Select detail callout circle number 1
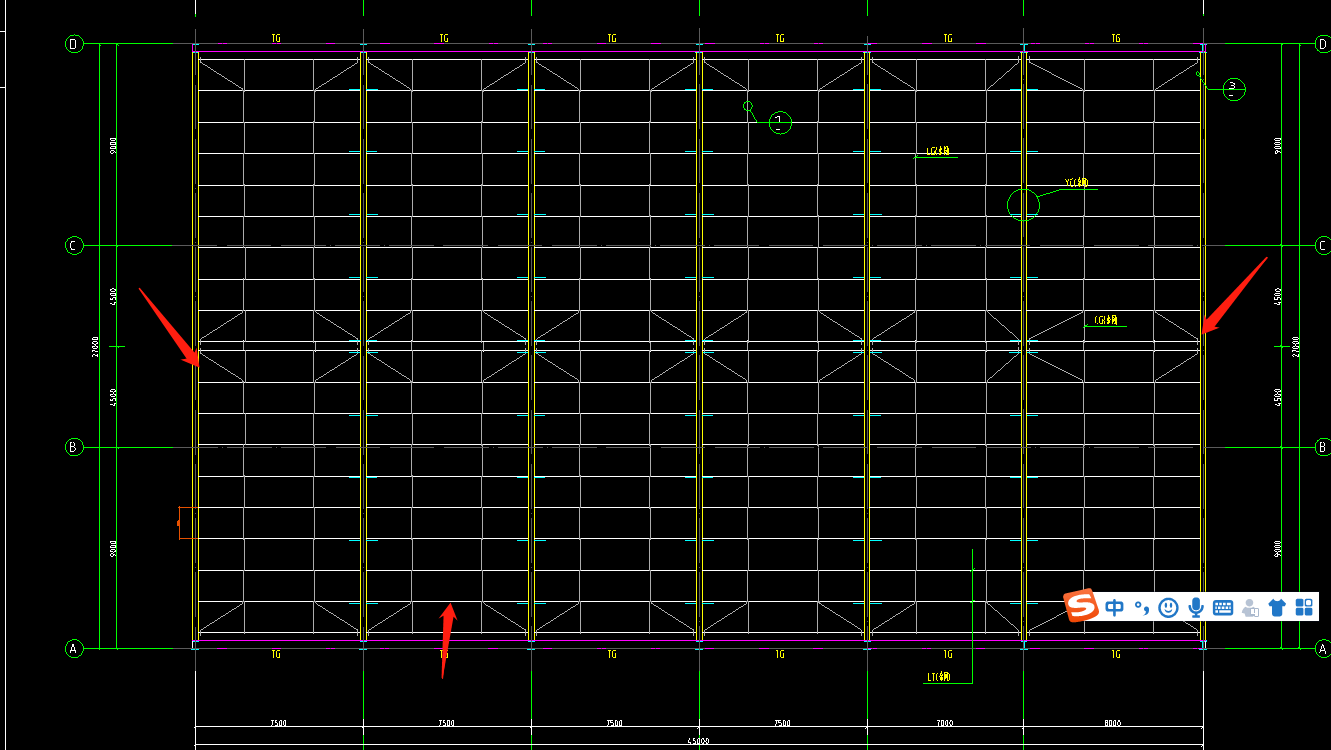1331x750 pixels. click(x=780, y=122)
